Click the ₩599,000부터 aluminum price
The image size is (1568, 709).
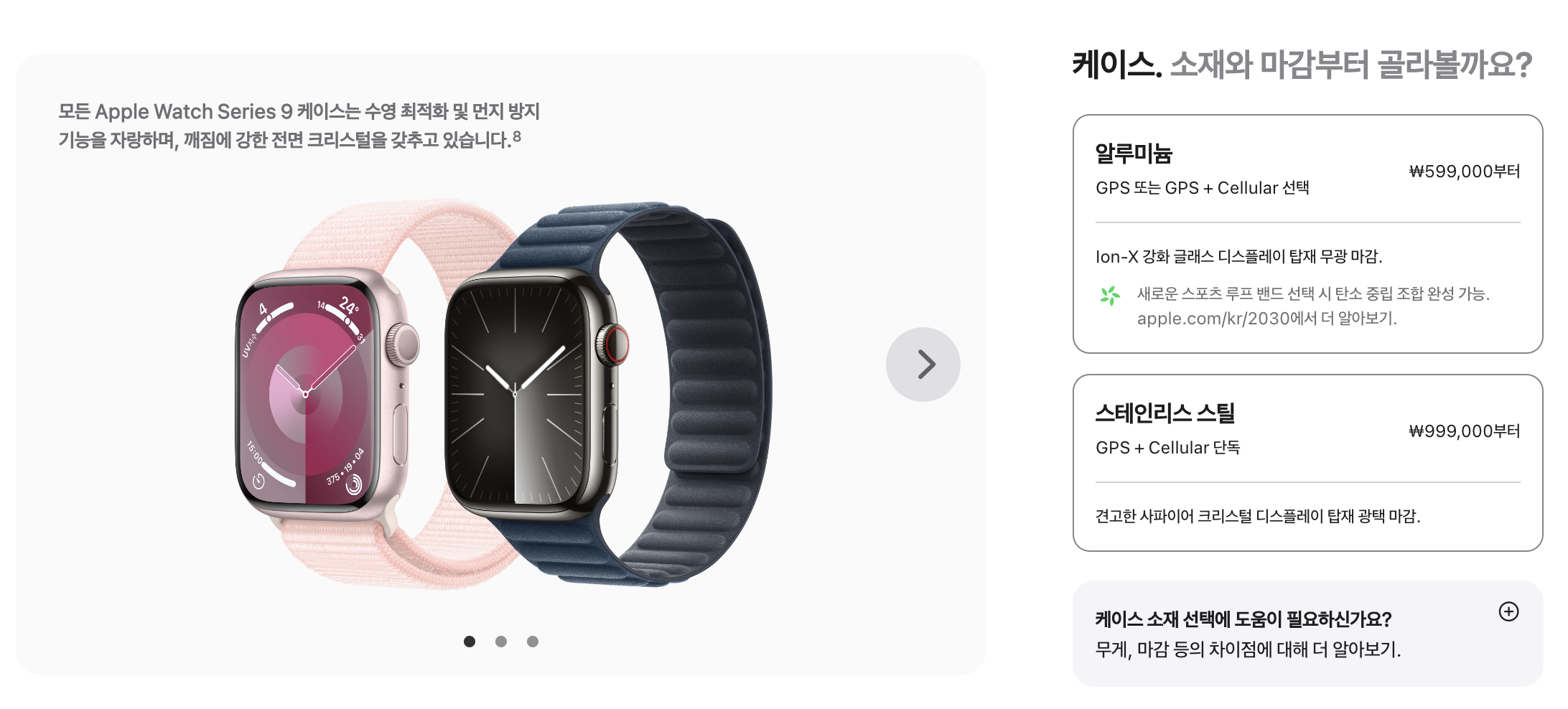click(x=1464, y=172)
